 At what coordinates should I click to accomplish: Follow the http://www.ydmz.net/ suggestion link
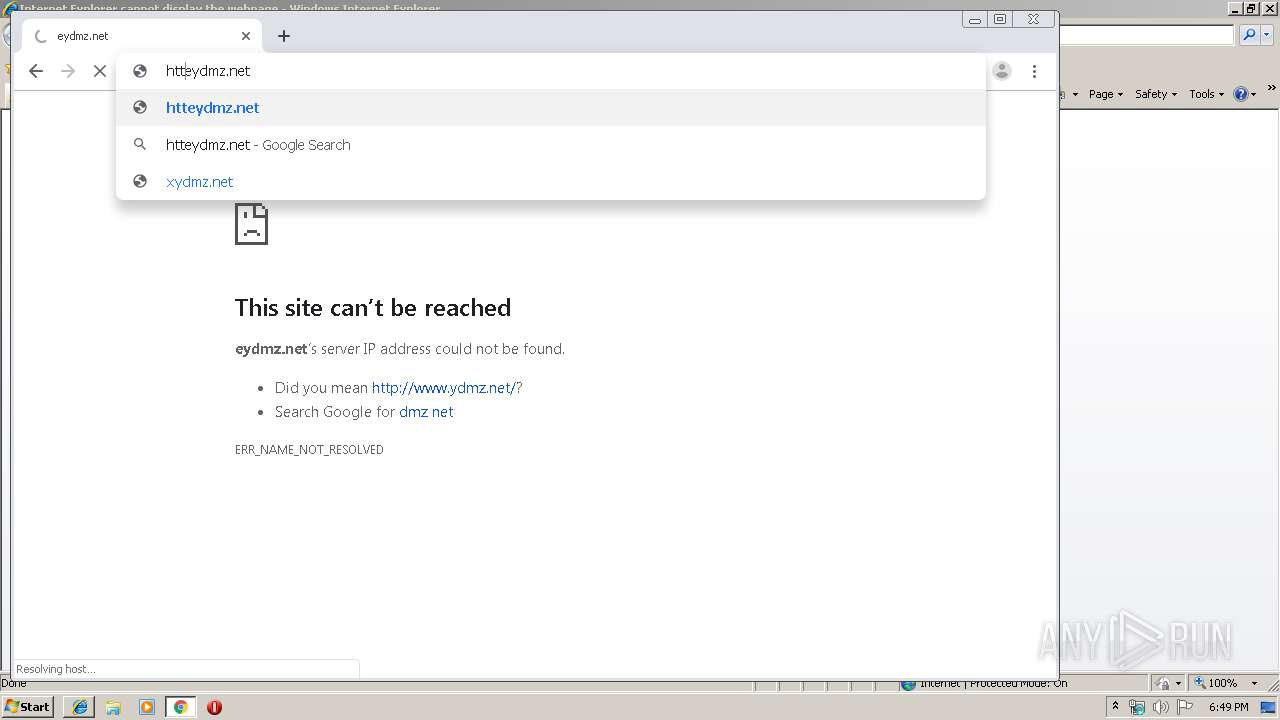tap(444, 388)
